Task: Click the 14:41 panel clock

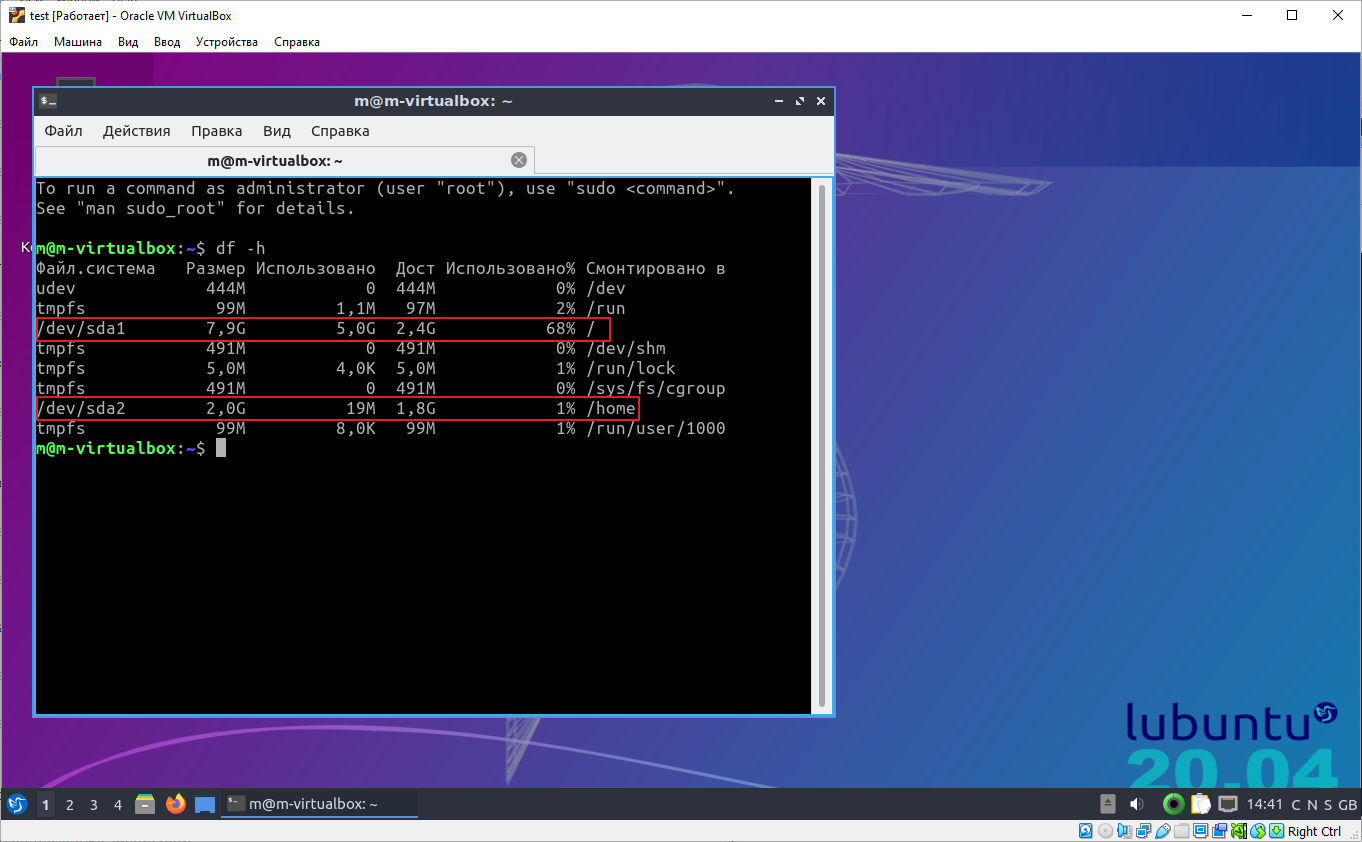Action: coord(1265,804)
